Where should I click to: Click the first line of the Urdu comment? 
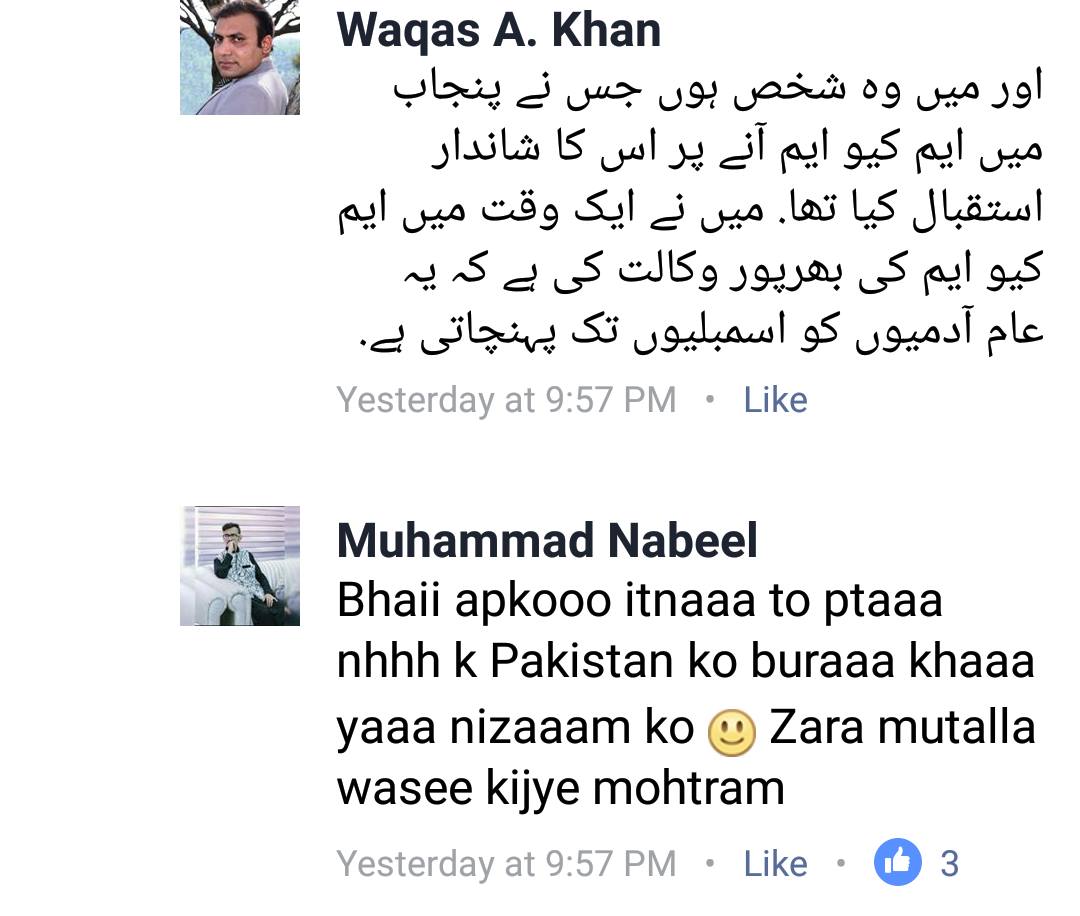pyautogui.click(x=718, y=90)
